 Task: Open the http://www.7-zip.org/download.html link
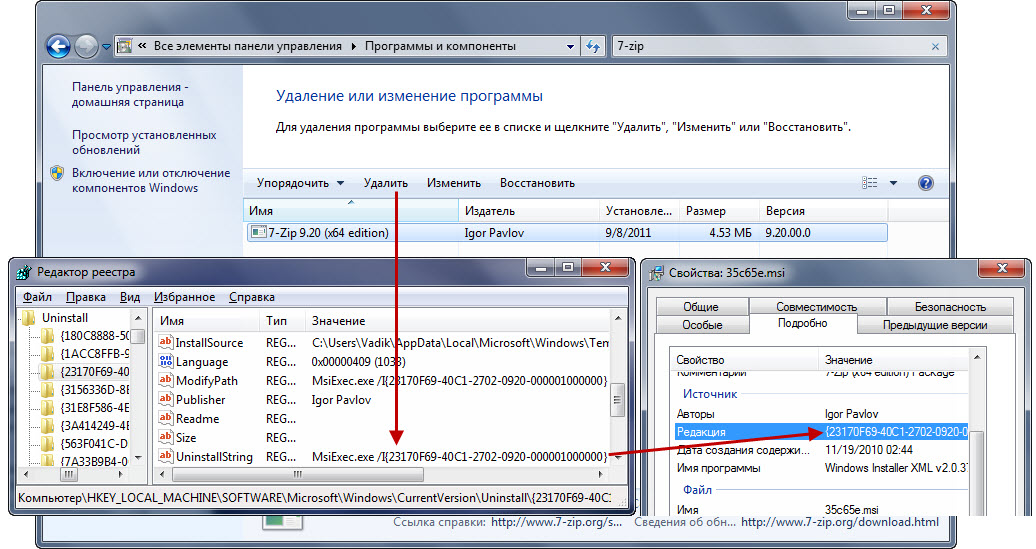point(840,522)
